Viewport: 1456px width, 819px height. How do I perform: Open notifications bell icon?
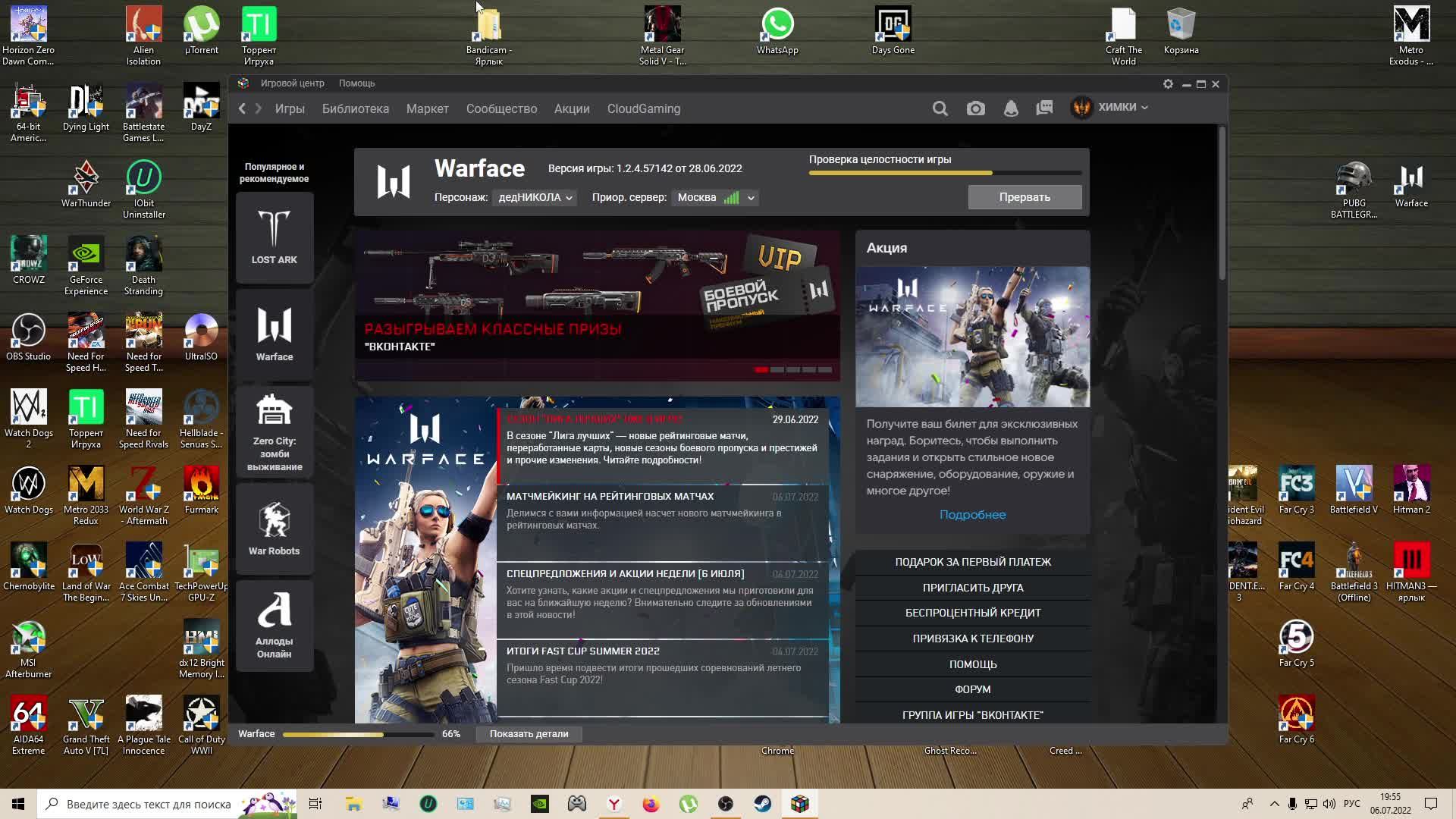click(x=1010, y=108)
